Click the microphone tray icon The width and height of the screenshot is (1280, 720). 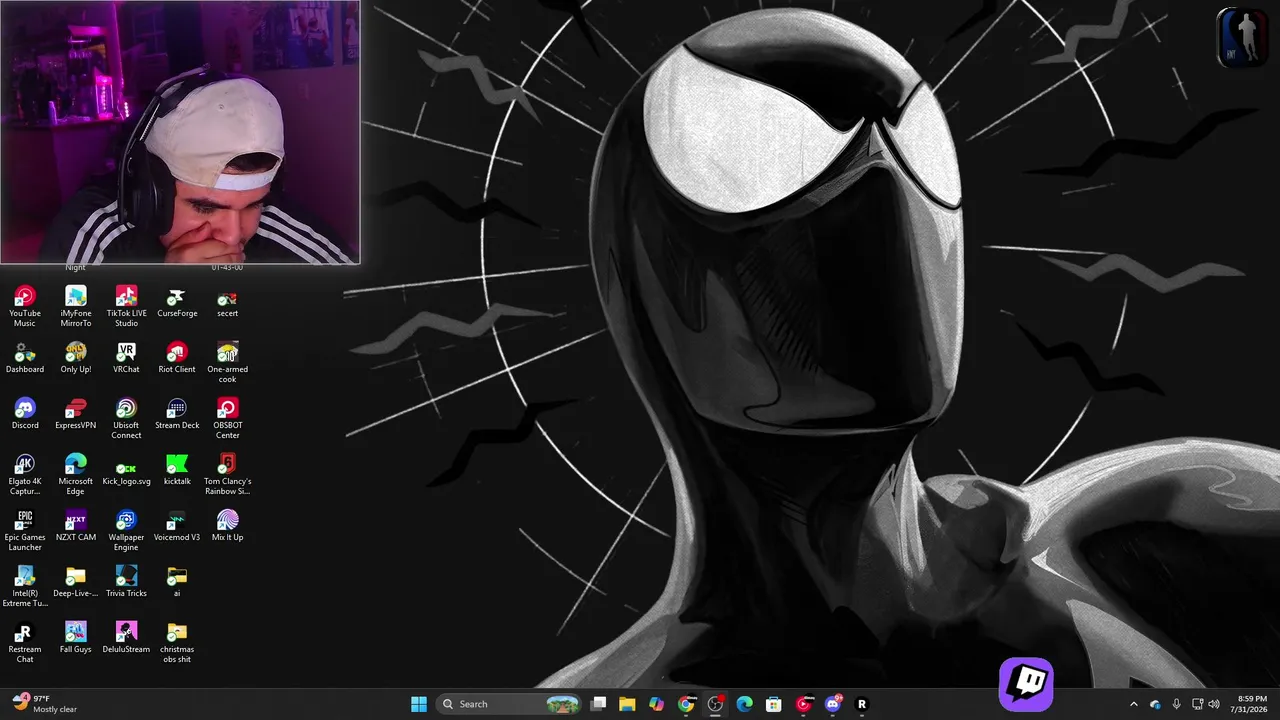coord(1176,704)
